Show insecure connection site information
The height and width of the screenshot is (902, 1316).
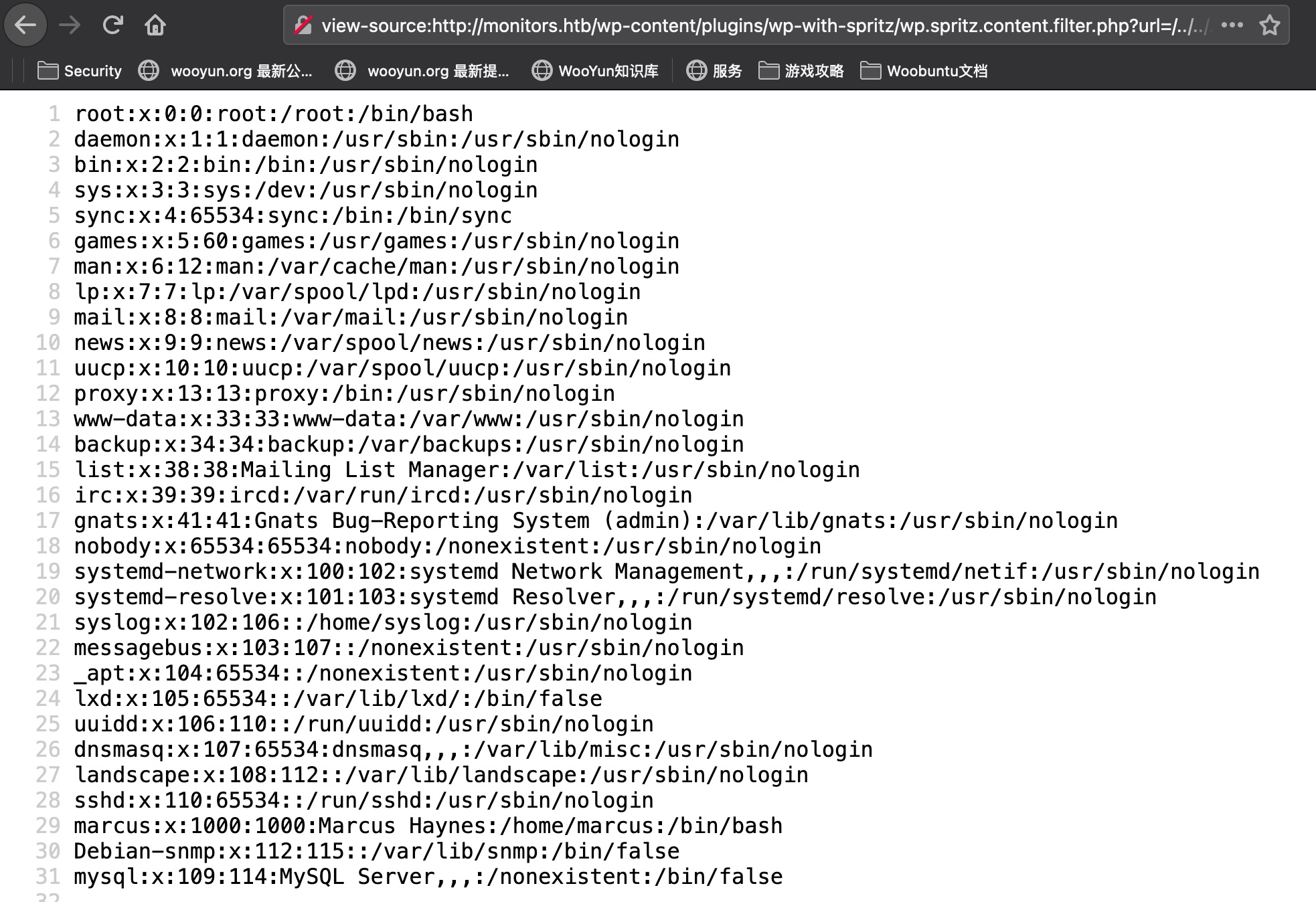pyautogui.click(x=303, y=25)
